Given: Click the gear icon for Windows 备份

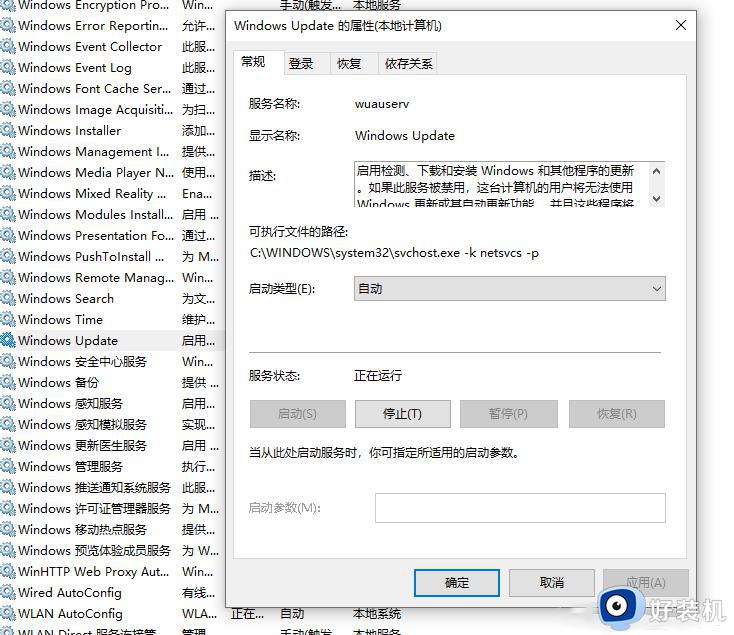Looking at the screenshot, I should pos(8,382).
